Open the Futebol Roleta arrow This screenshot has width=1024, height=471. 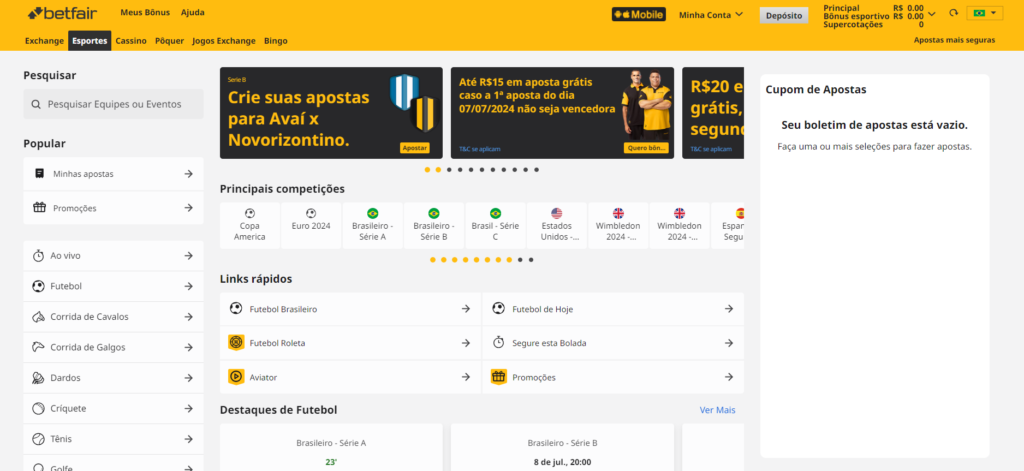(466, 342)
